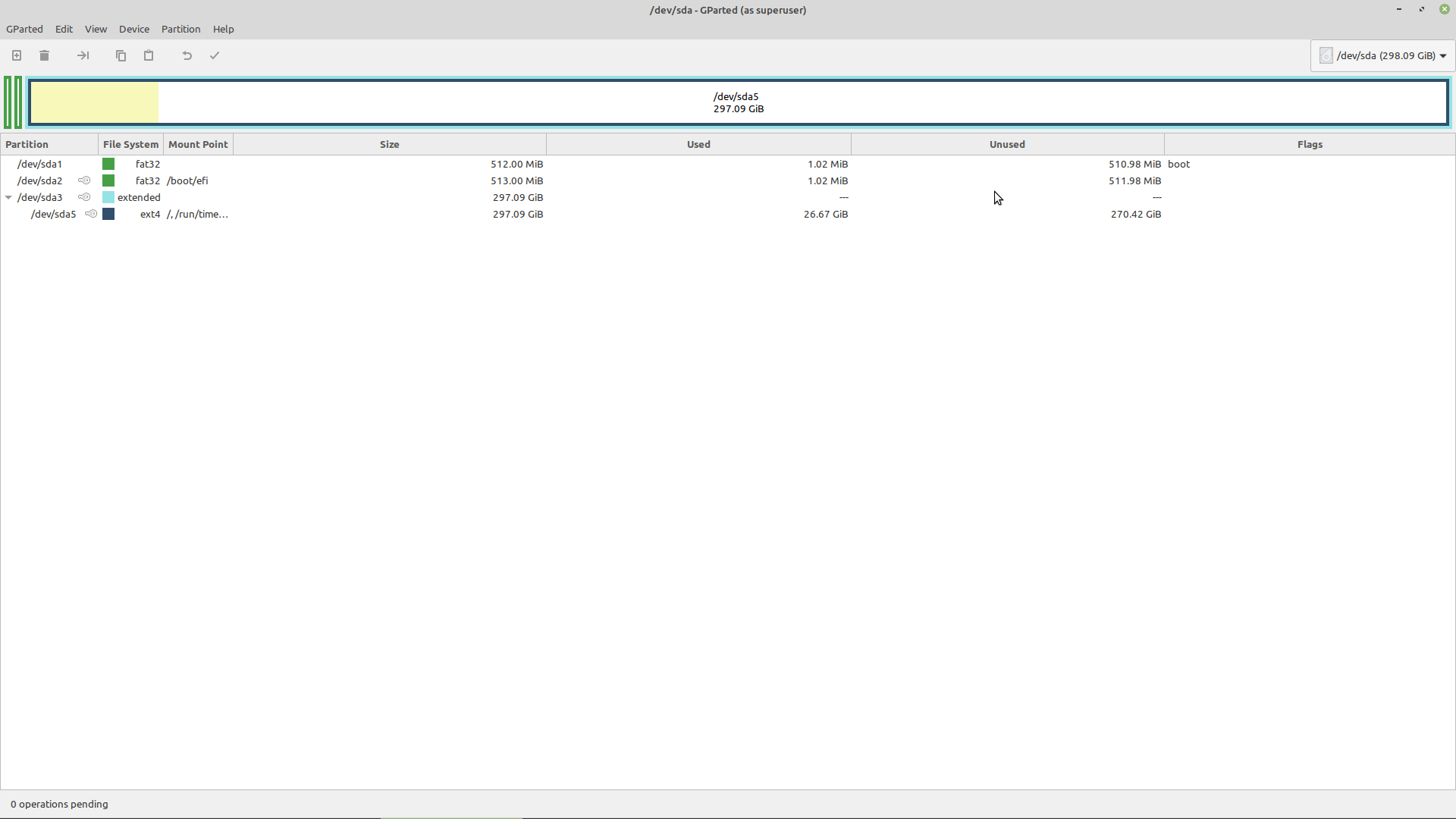
Task: Click the Resize/Move partition icon
Action: (83, 55)
